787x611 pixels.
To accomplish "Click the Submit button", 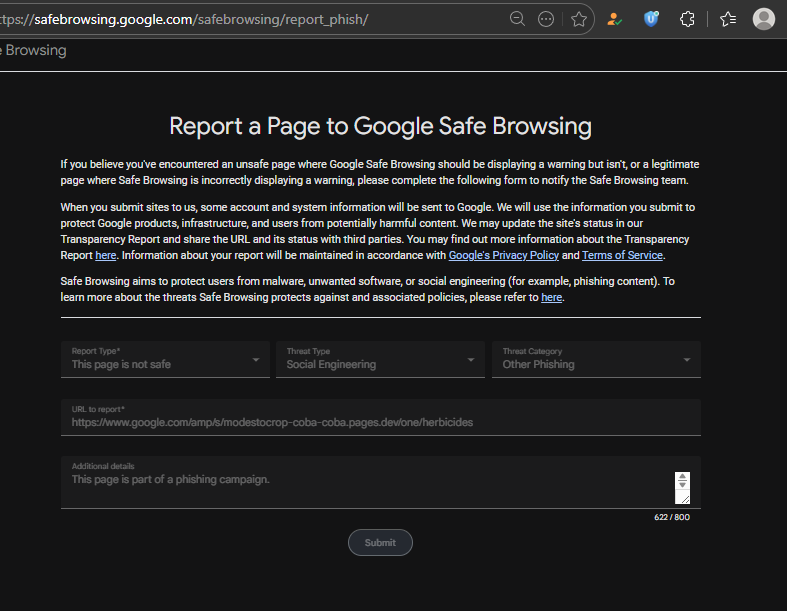I will [x=380, y=543].
